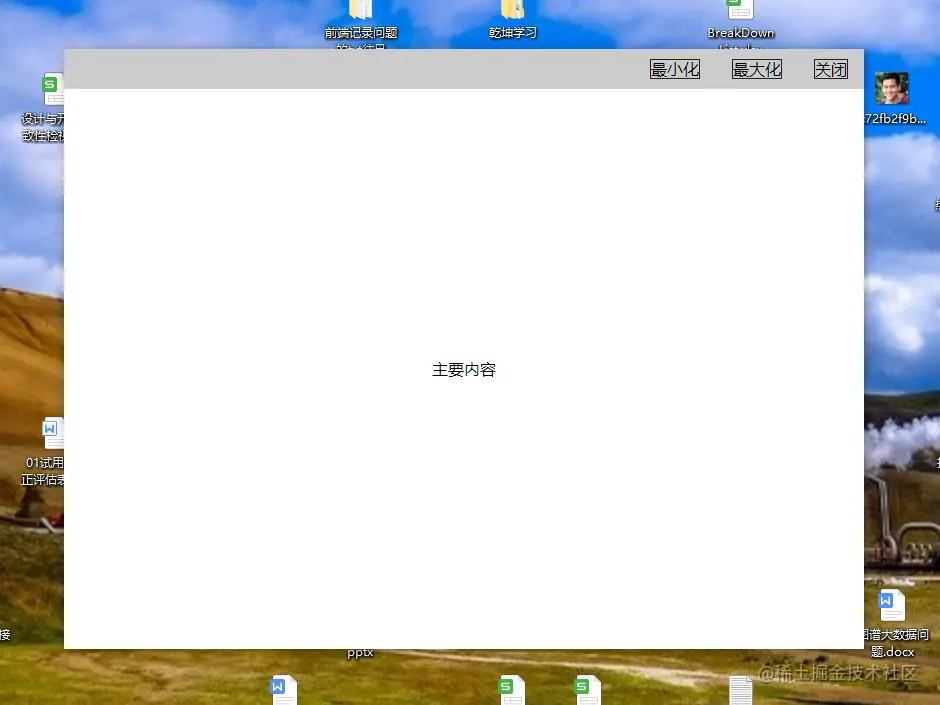Maximize the window using 最大化
Screen dimensions: 940x705
tap(756, 68)
